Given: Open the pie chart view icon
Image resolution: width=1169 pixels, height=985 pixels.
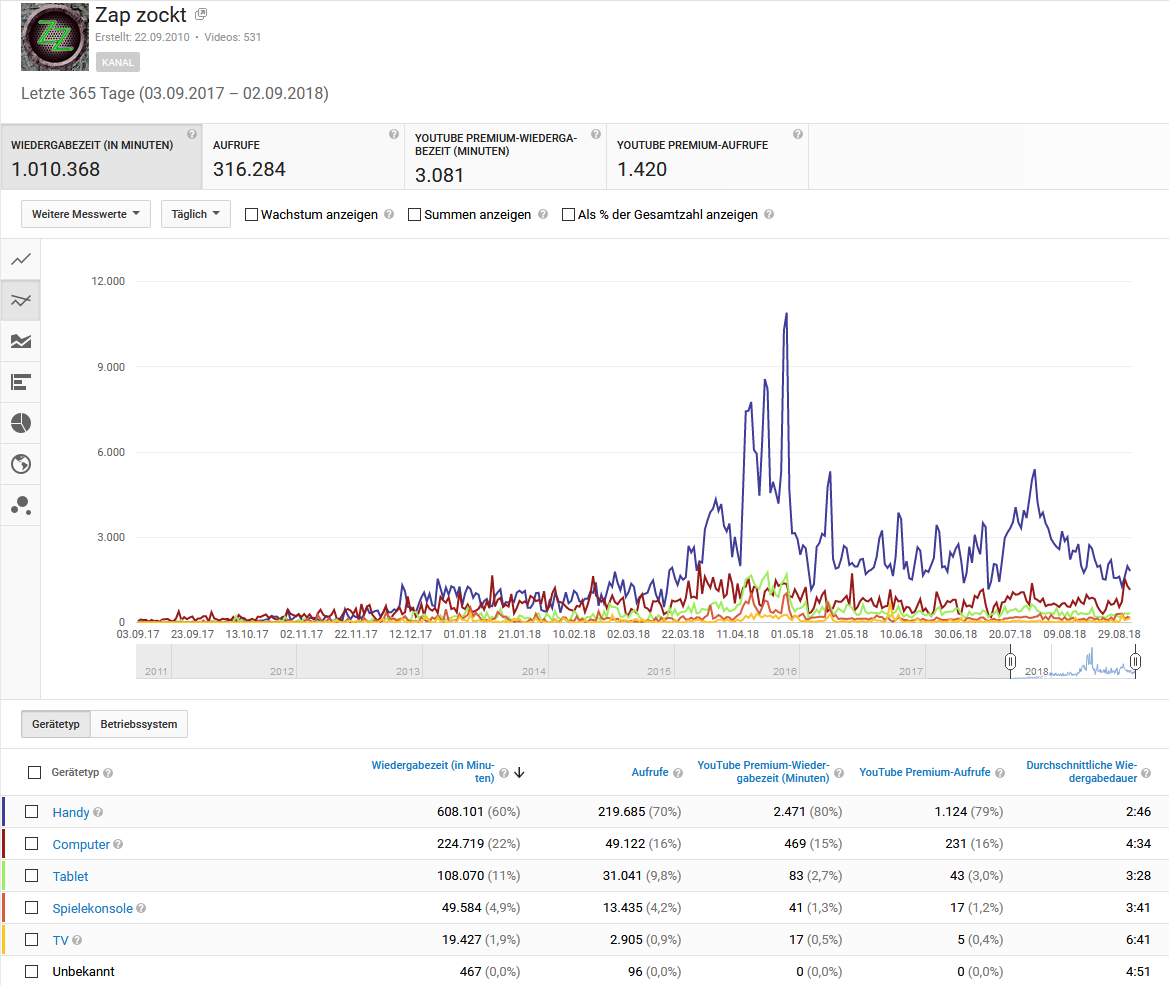Looking at the screenshot, I should click(21, 423).
